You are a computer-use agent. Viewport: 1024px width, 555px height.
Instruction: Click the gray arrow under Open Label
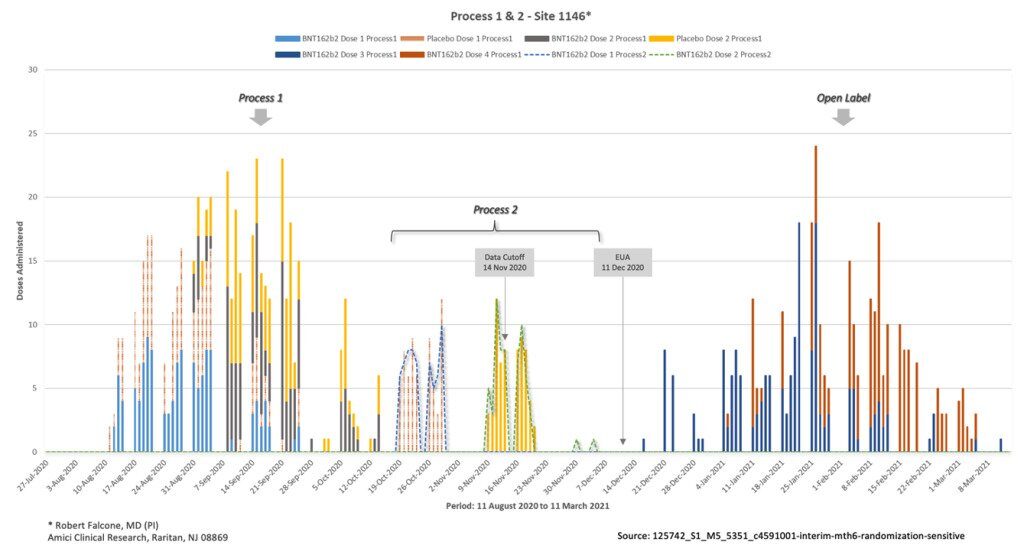click(x=843, y=117)
